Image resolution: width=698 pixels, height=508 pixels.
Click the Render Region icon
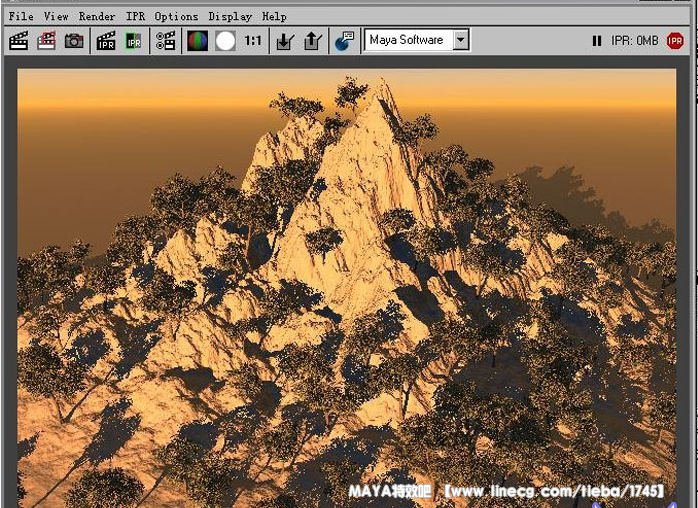(46, 41)
